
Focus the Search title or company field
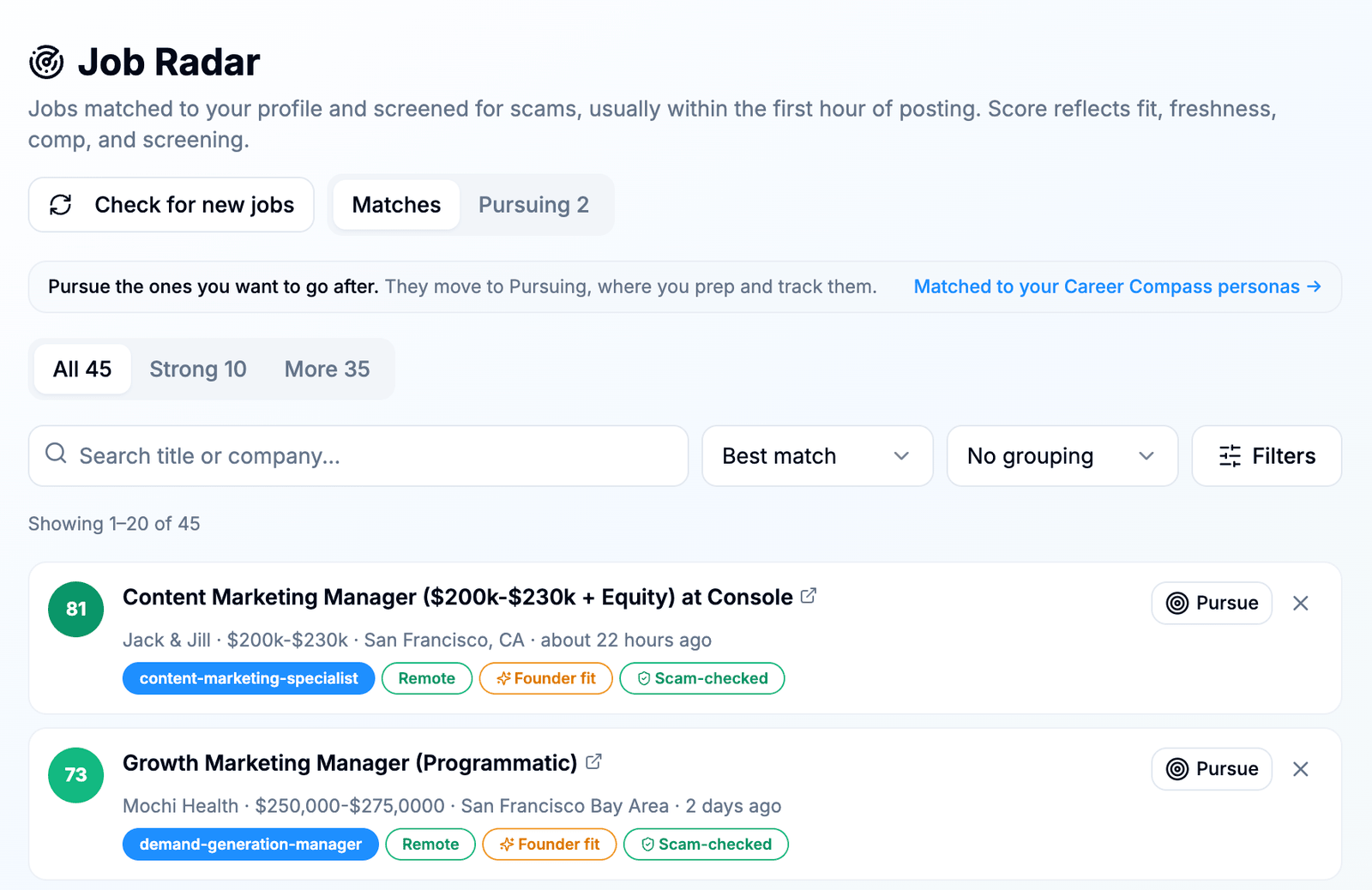[358, 456]
